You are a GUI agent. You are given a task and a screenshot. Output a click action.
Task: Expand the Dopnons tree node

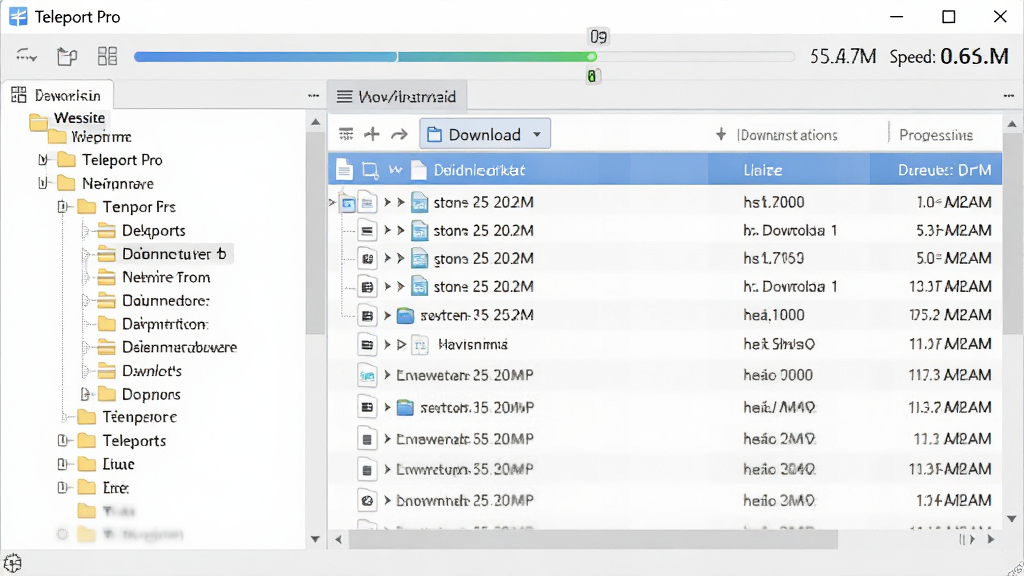[x=85, y=394]
